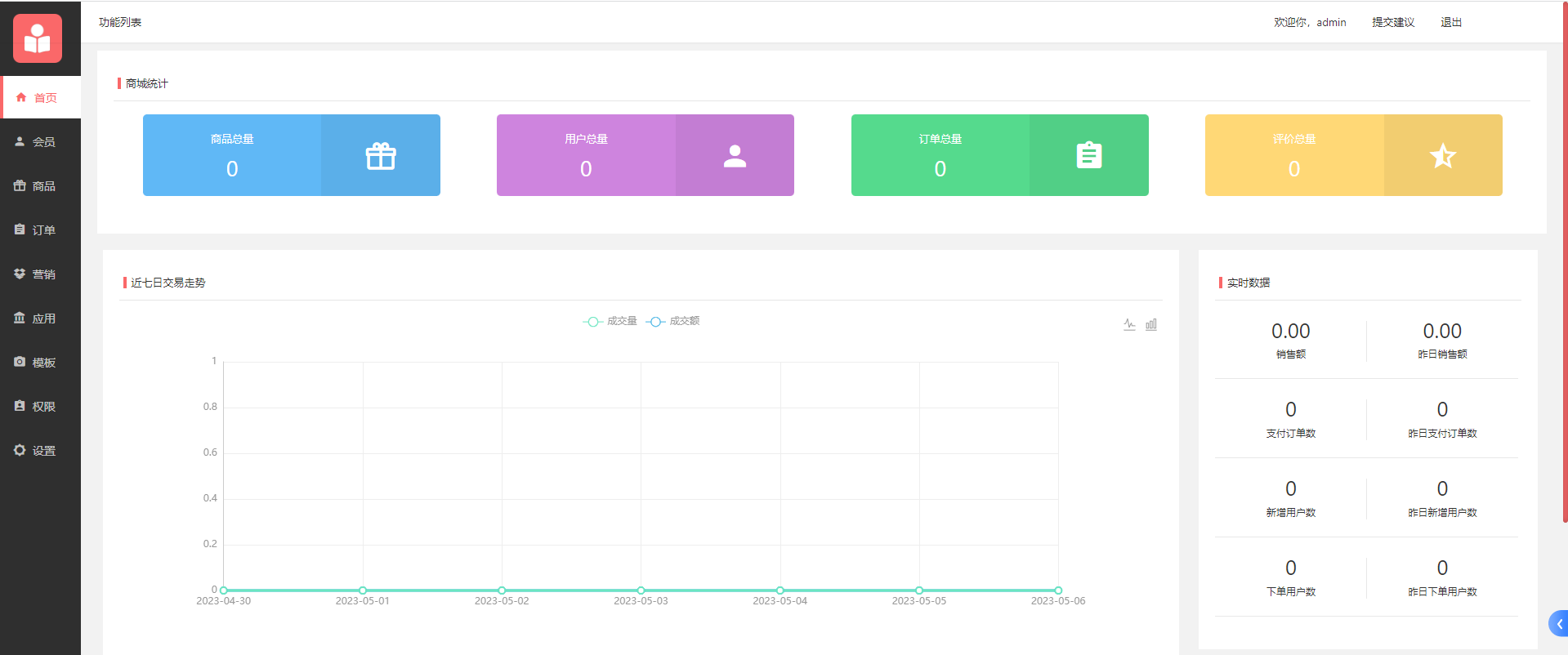Click the camera icon beside 模板

coord(20,362)
